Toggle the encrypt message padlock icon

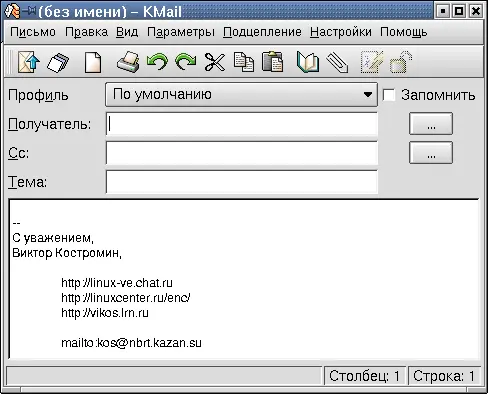point(401,62)
